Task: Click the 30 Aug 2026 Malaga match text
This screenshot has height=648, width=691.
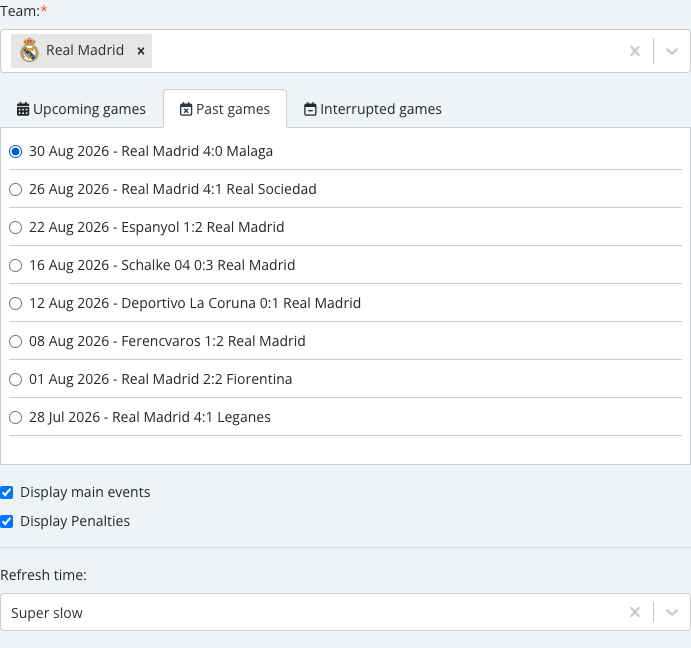Action: pyautogui.click(x=151, y=151)
